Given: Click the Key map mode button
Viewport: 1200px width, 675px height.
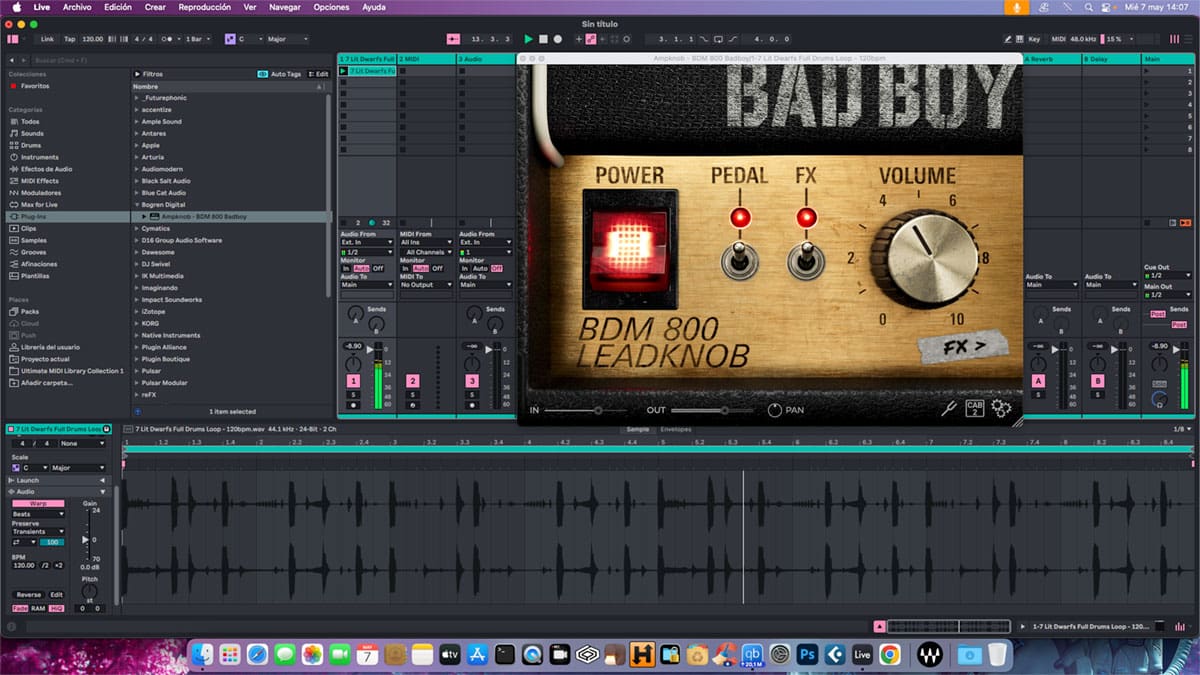Looking at the screenshot, I should (1034, 39).
